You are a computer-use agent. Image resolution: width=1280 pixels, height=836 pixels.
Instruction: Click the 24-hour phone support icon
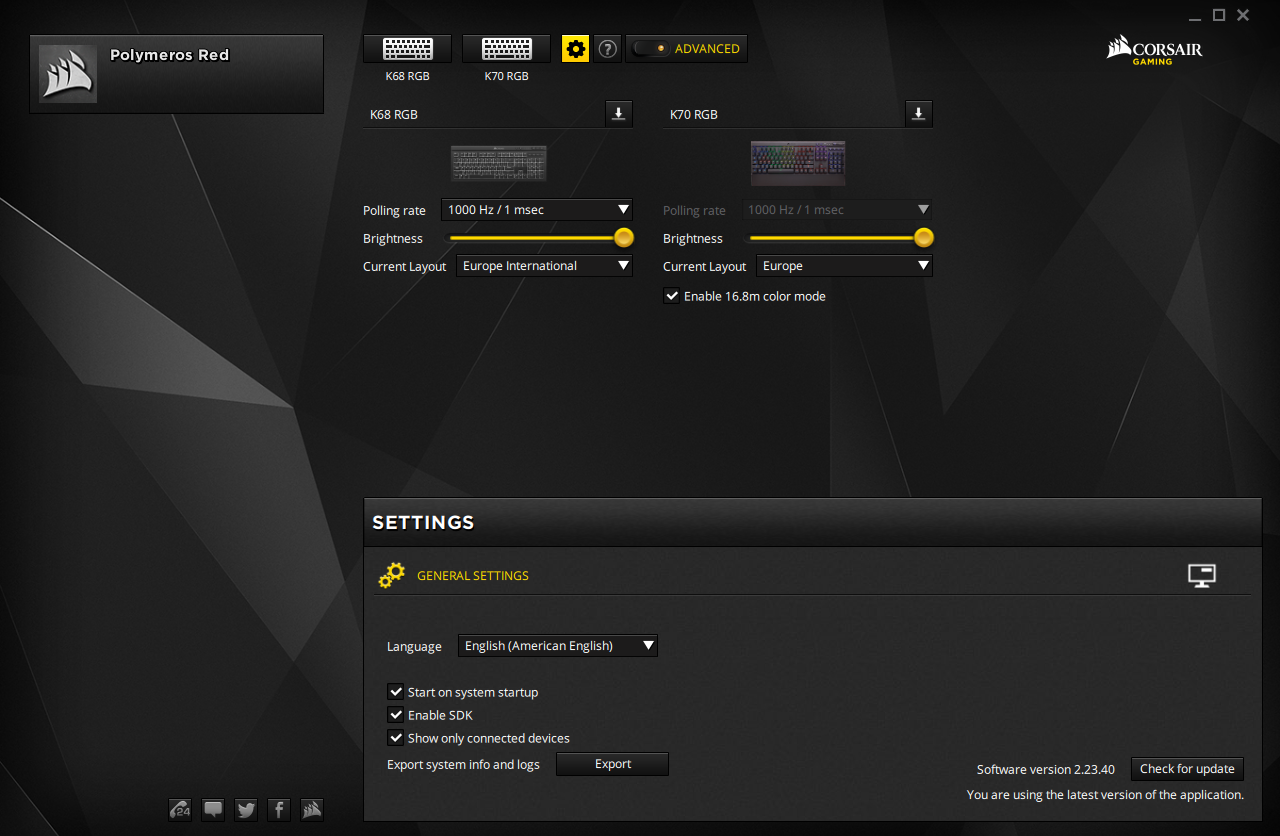(181, 810)
